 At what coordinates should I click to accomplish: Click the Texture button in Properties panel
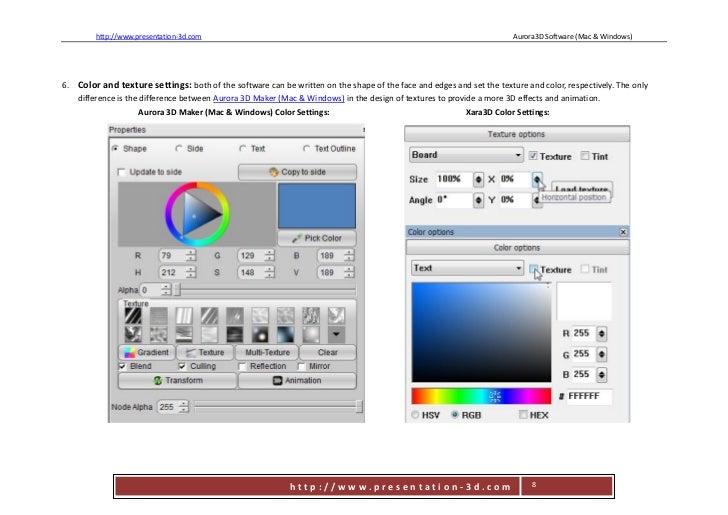click(x=205, y=352)
